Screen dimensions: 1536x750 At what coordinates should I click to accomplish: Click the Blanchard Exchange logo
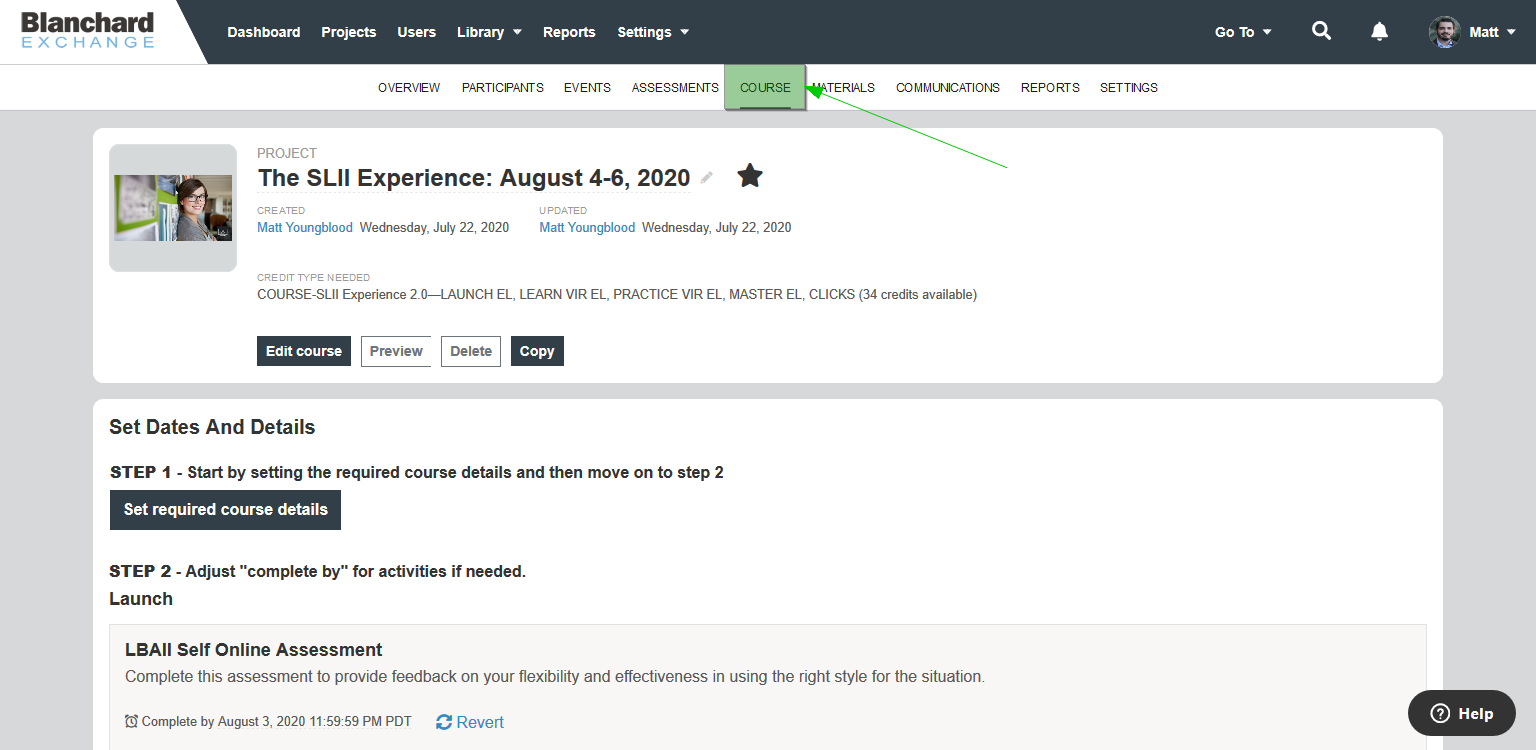tap(88, 31)
